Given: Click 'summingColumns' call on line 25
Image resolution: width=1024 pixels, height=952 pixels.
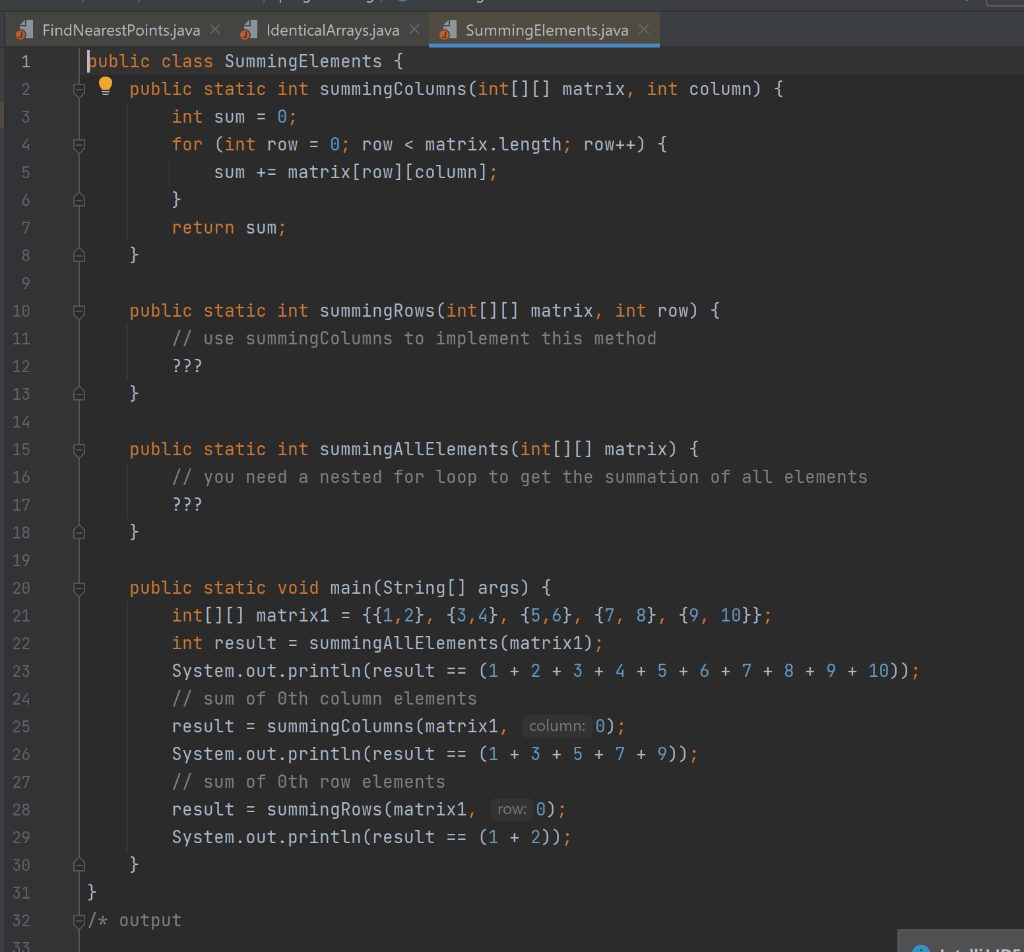Looking at the screenshot, I should point(340,726).
